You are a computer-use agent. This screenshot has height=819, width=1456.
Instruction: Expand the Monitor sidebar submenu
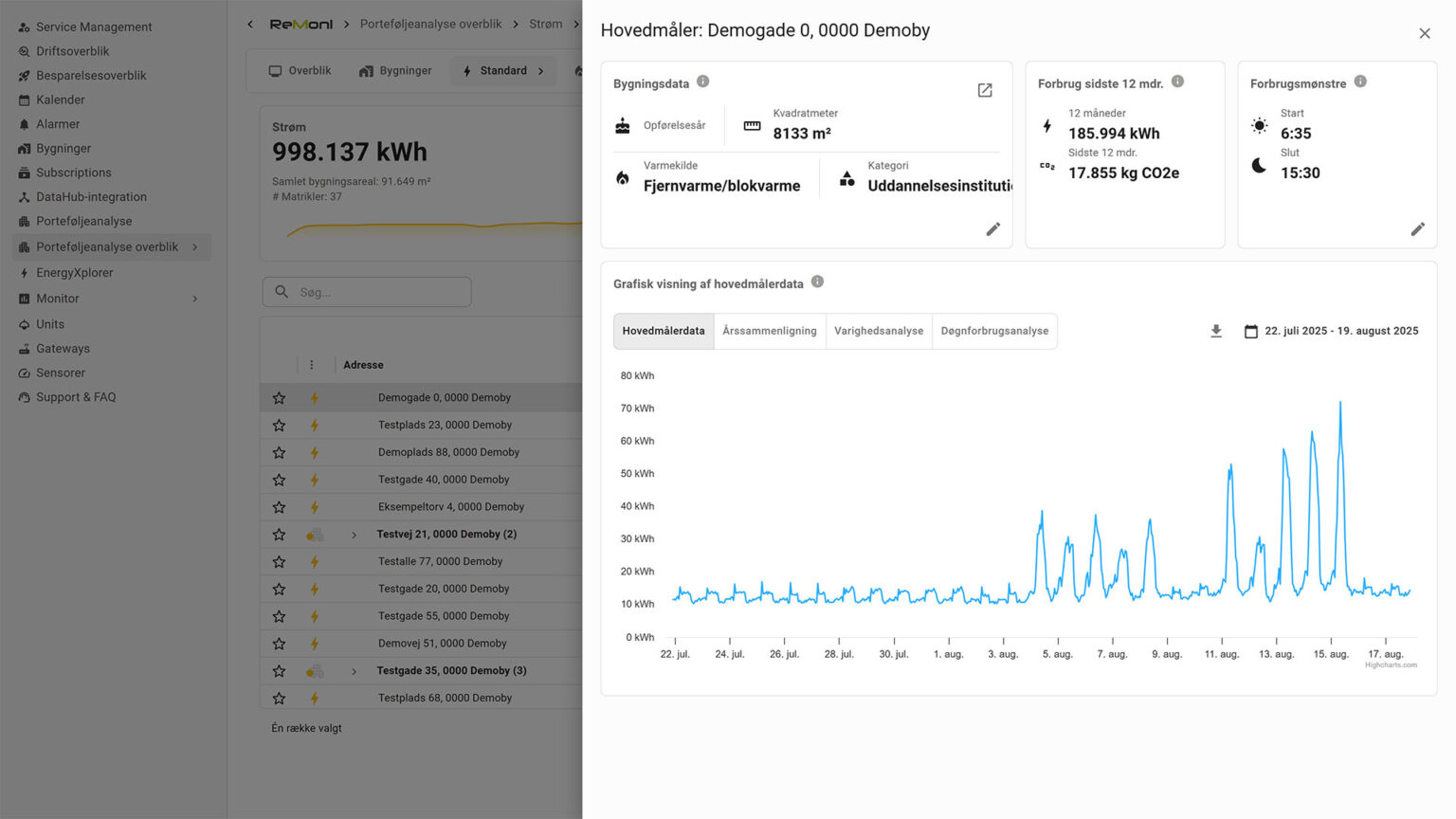[195, 299]
